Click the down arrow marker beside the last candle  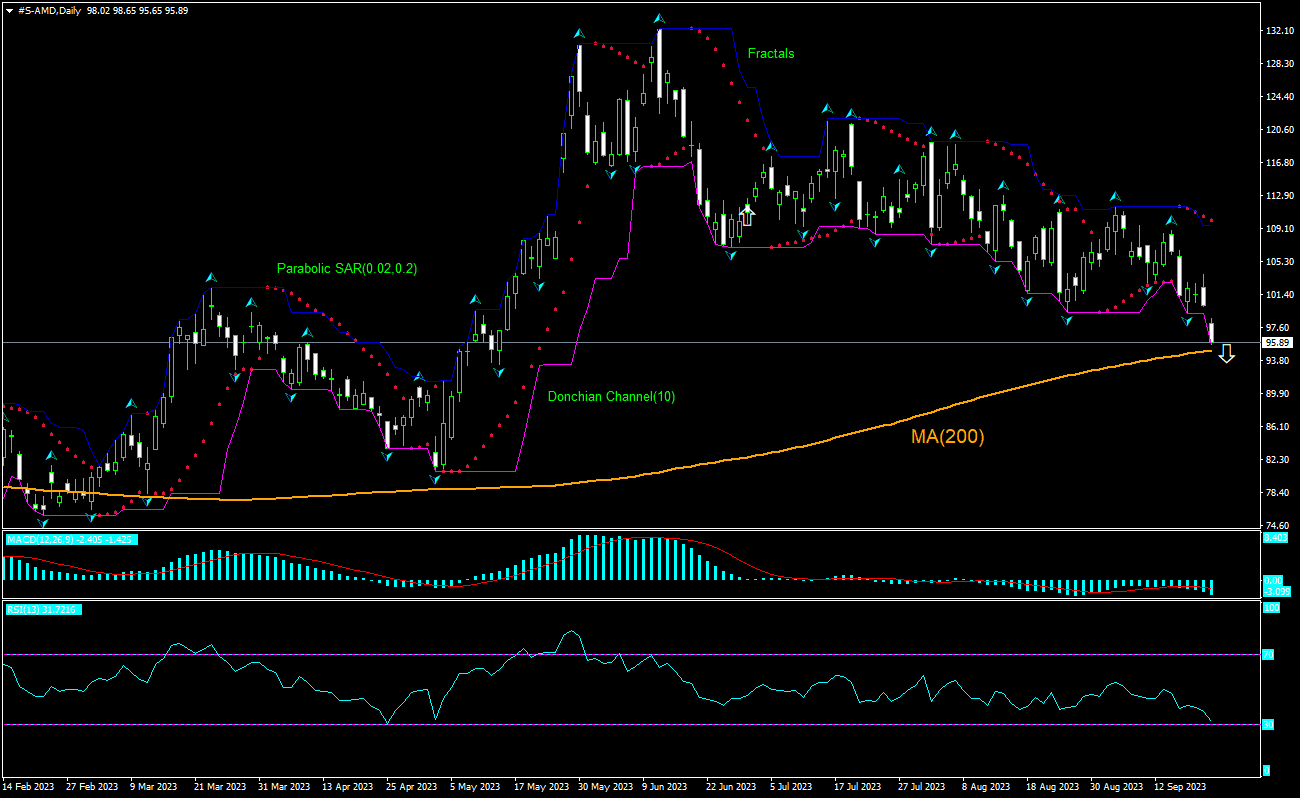click(1226, 353)
